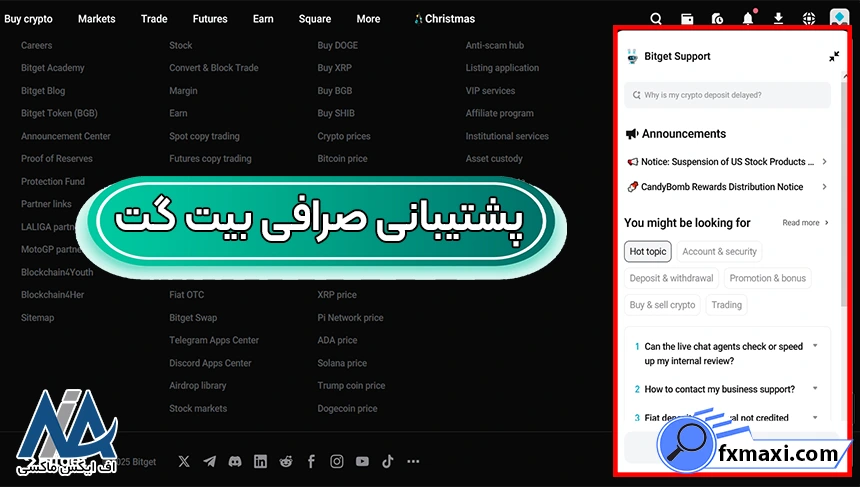This screenshot has width=860, height=487.
Task: Open the Spot copy trading link
Action: pos(205,136)
